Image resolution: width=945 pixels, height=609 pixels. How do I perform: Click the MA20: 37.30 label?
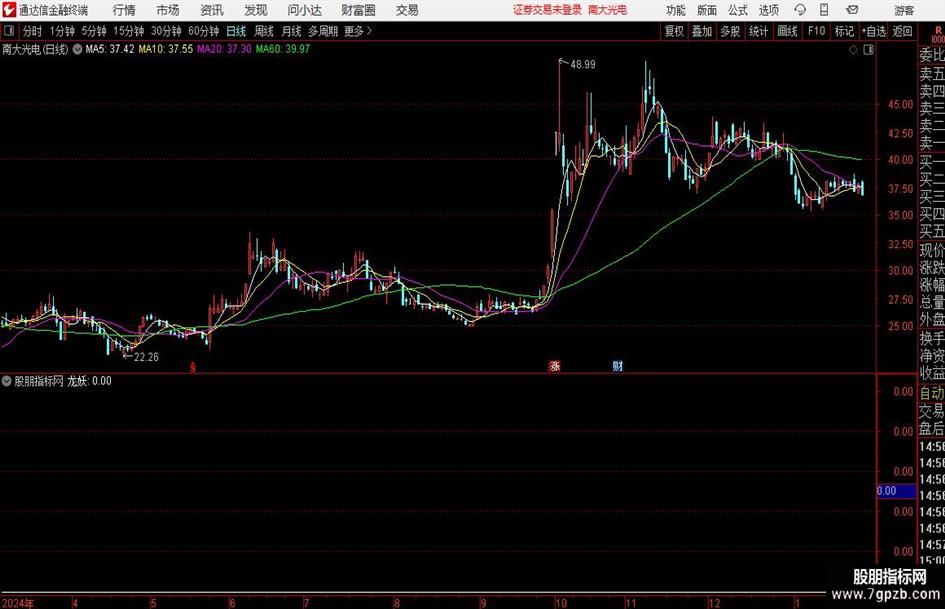click(224, 49)
